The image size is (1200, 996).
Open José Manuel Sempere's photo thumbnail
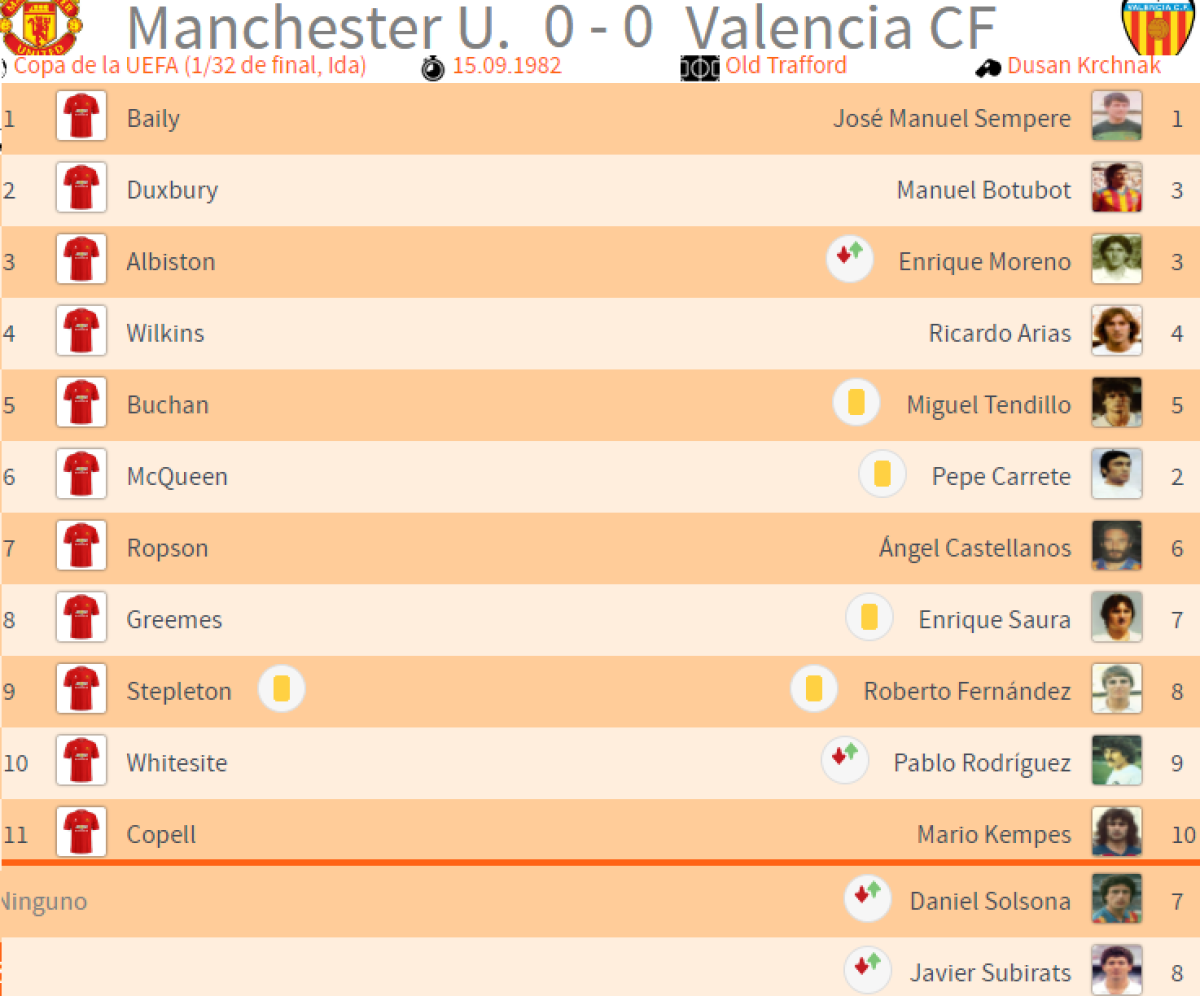1116,117
